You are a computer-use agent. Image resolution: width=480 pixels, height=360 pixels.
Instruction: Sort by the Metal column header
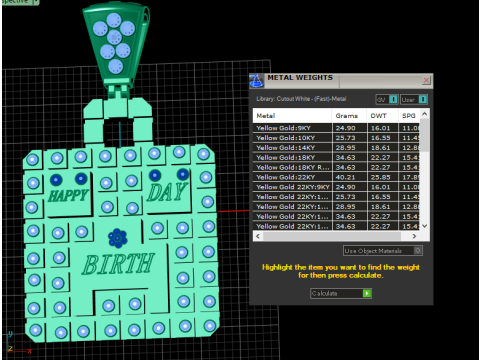point(292,116)
